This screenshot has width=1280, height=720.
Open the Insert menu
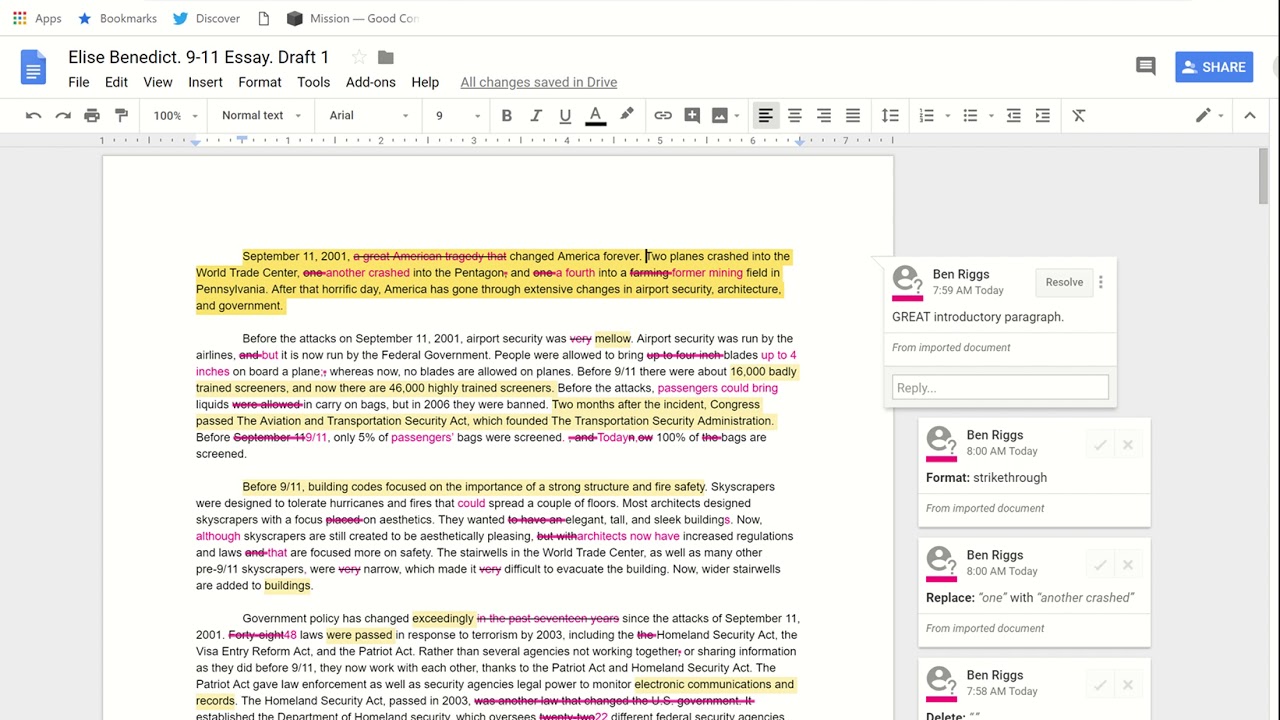coord(205,82)
